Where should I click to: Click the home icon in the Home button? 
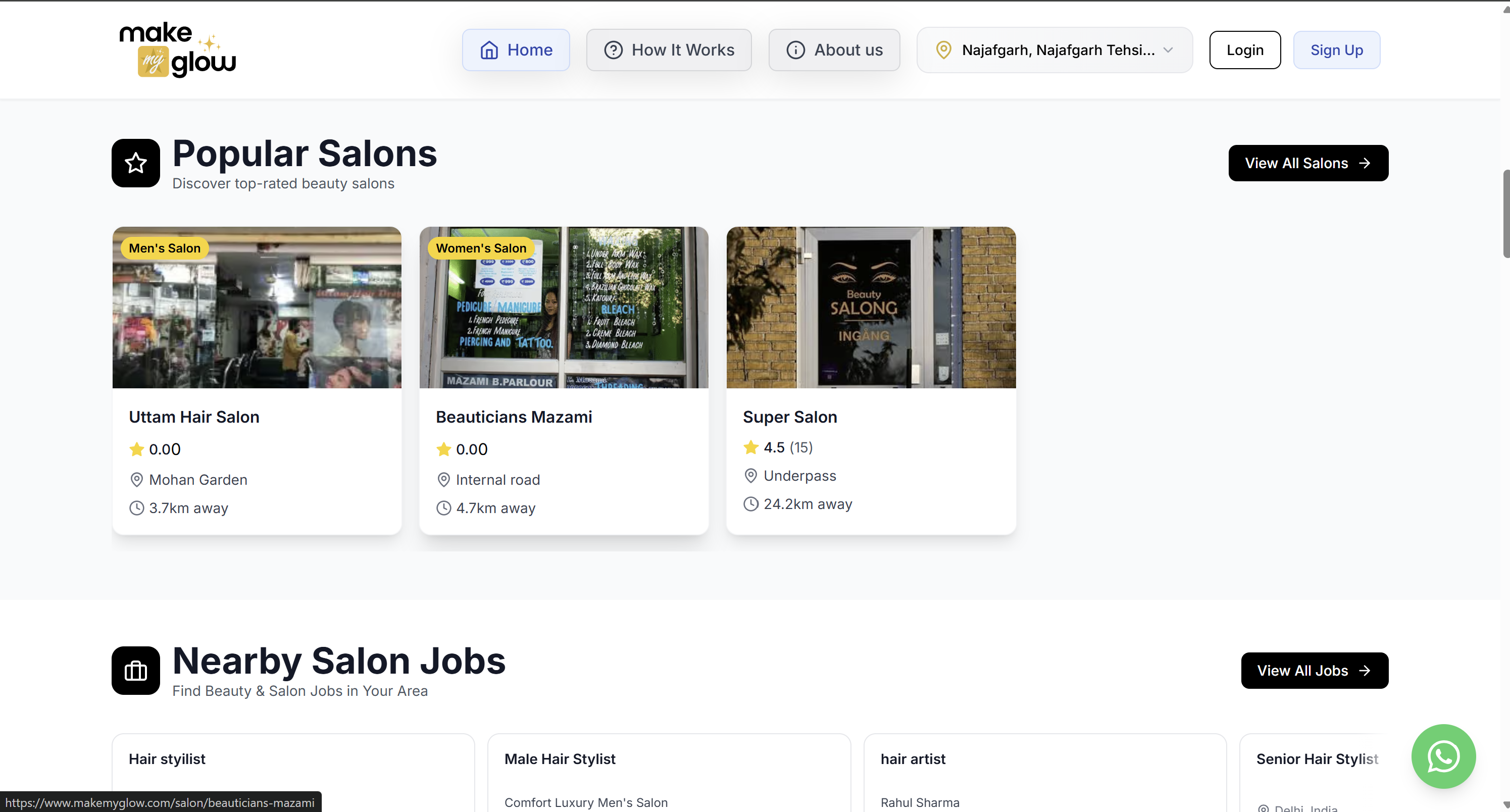[491, 50]
